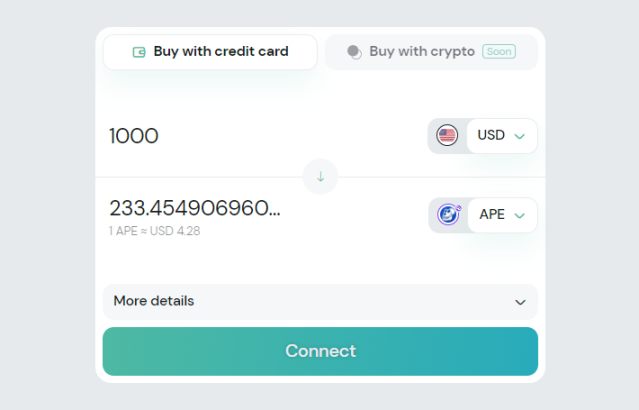Click the 233.454906960… received amount field
Screen dimensions: 639x410
coord(195,208)
